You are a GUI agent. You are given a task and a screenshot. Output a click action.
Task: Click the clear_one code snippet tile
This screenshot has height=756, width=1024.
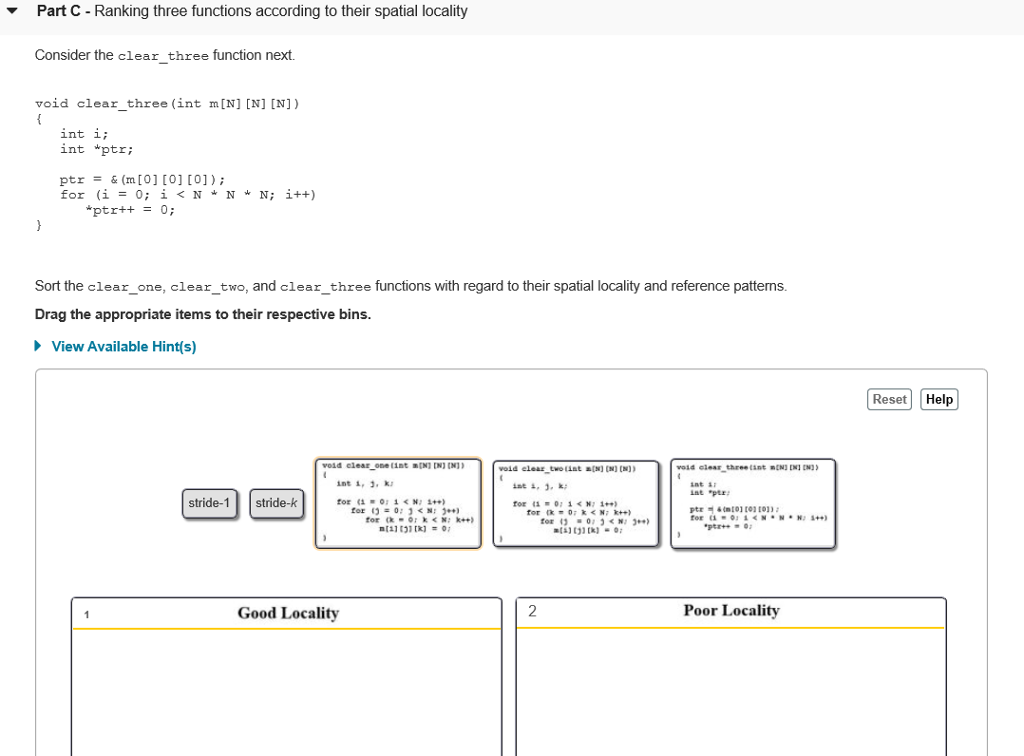coord(397,502)
